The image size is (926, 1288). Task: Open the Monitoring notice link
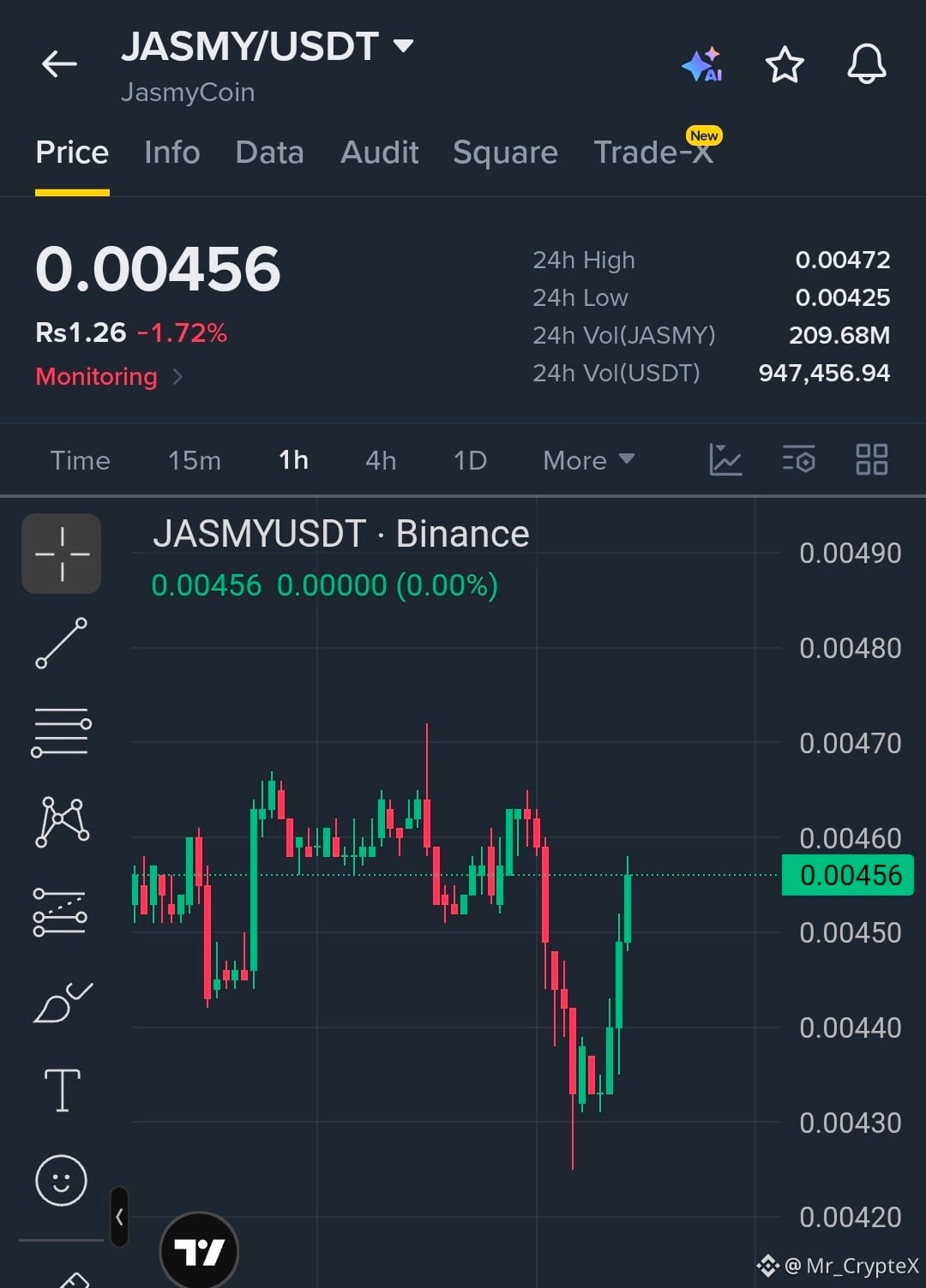click(109, 376)
